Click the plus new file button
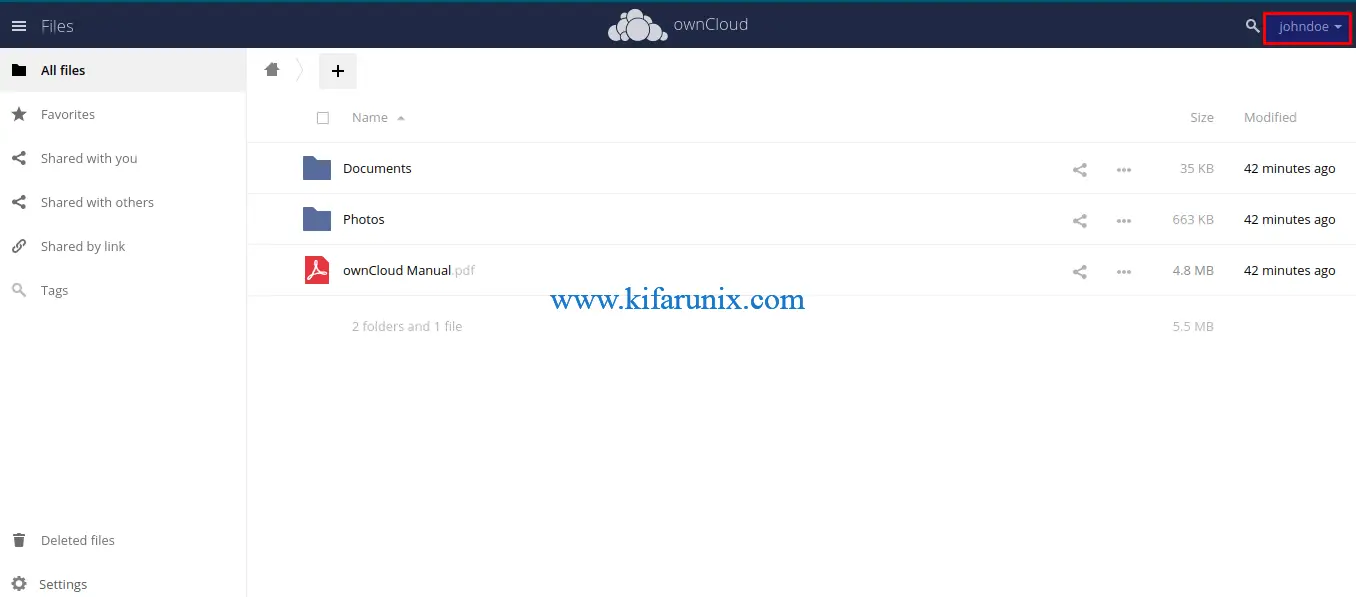Screen dimensions: 1356x597 pyautogui.click(x=338, y=71)
